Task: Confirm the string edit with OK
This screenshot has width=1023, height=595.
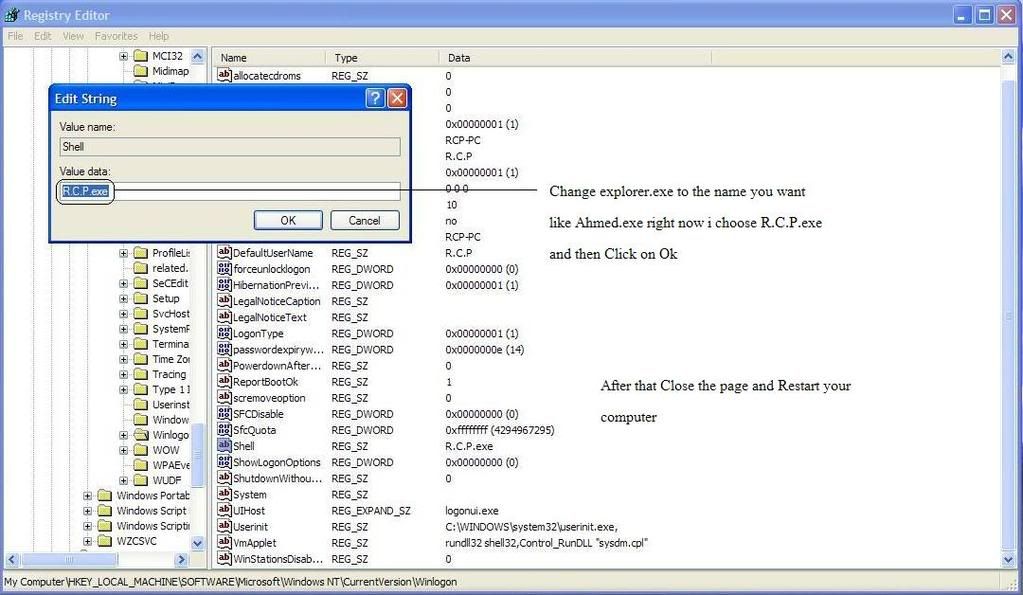Action: pyautogui.click(x=288, y=221)
